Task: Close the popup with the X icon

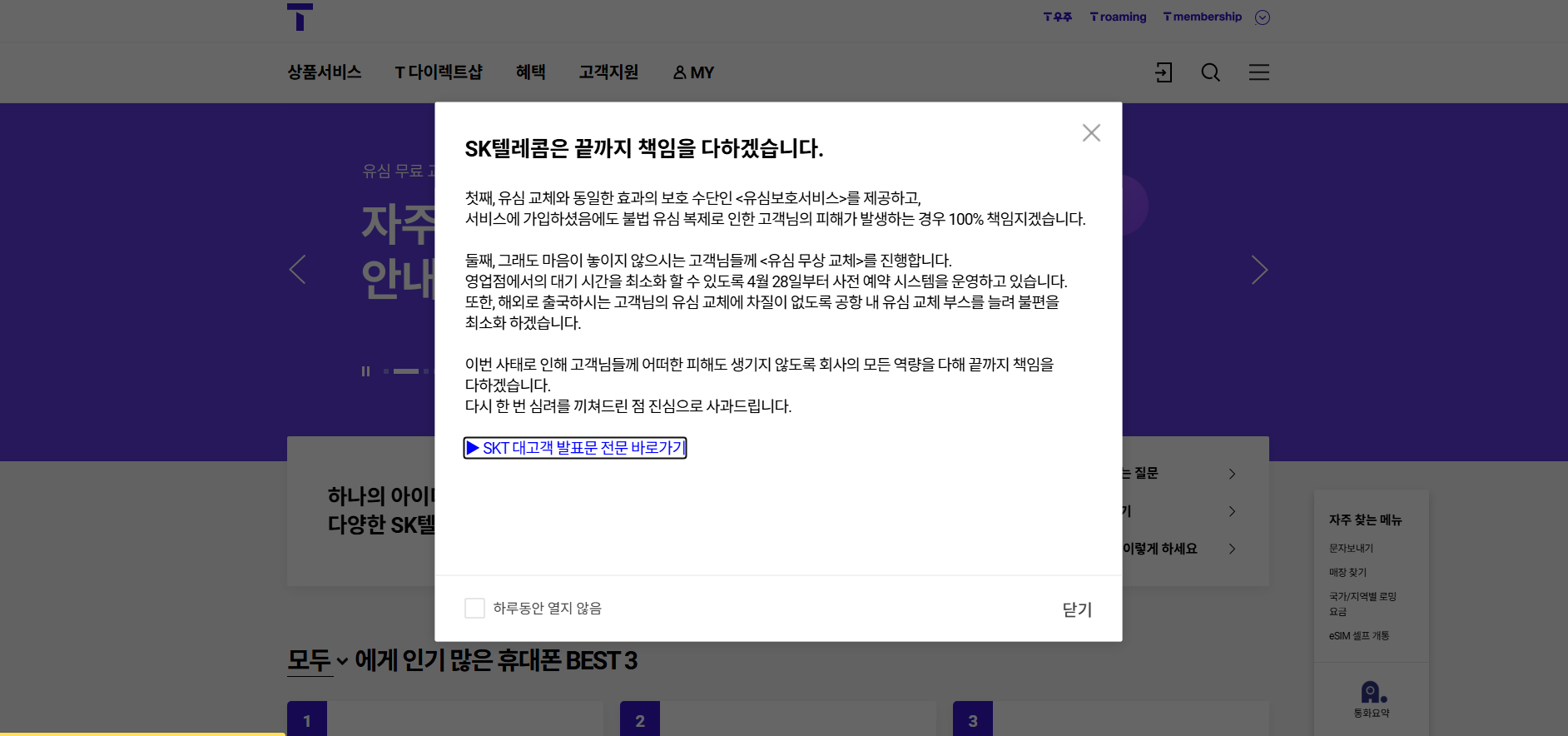Action: point(1091,132)
